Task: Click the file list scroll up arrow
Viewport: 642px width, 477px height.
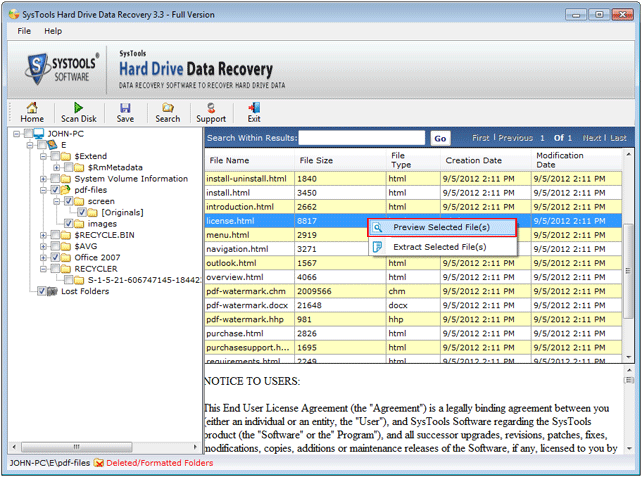Action: pyautogui.click(x=628, y=154)
